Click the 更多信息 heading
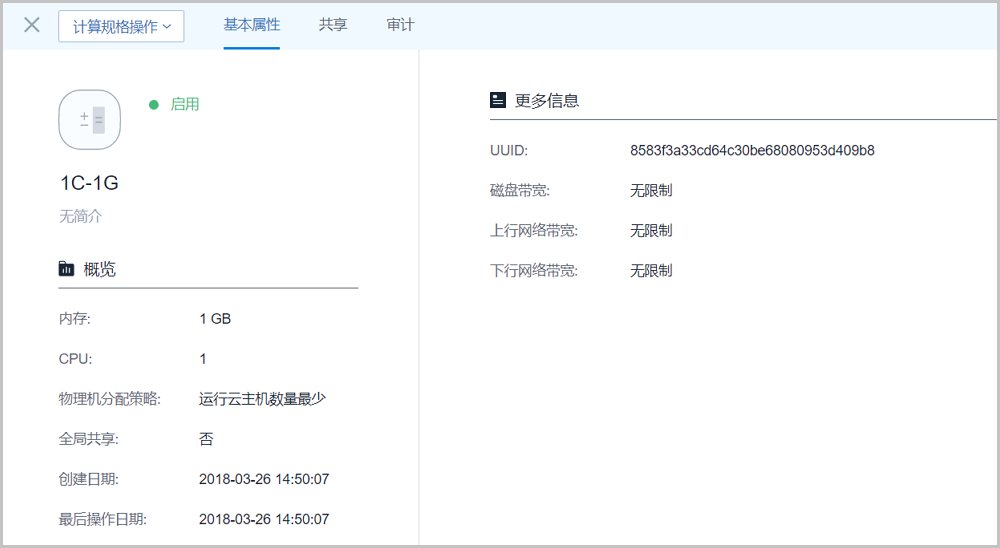Screen dimensions: 1000x548 547,100
